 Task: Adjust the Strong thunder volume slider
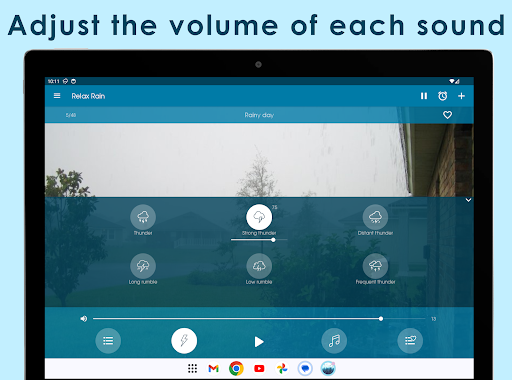[x=259, y=240]
